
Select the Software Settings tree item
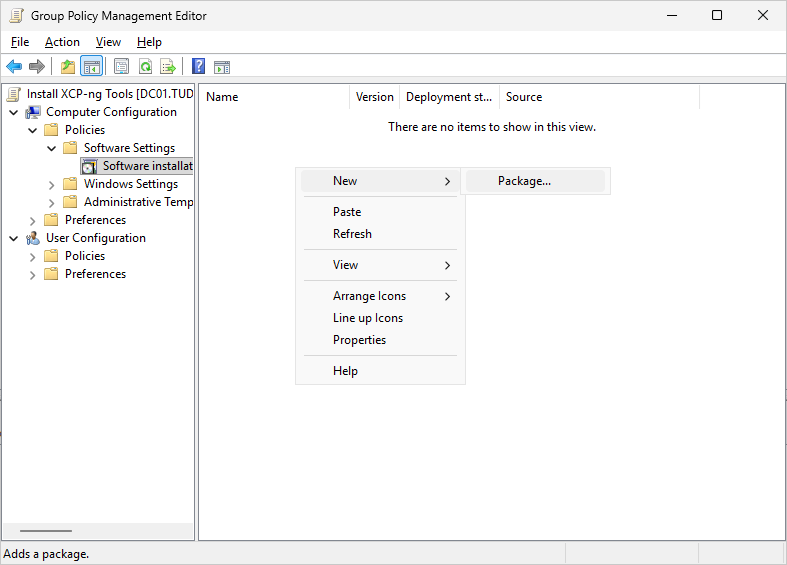[x=129, y=148]
